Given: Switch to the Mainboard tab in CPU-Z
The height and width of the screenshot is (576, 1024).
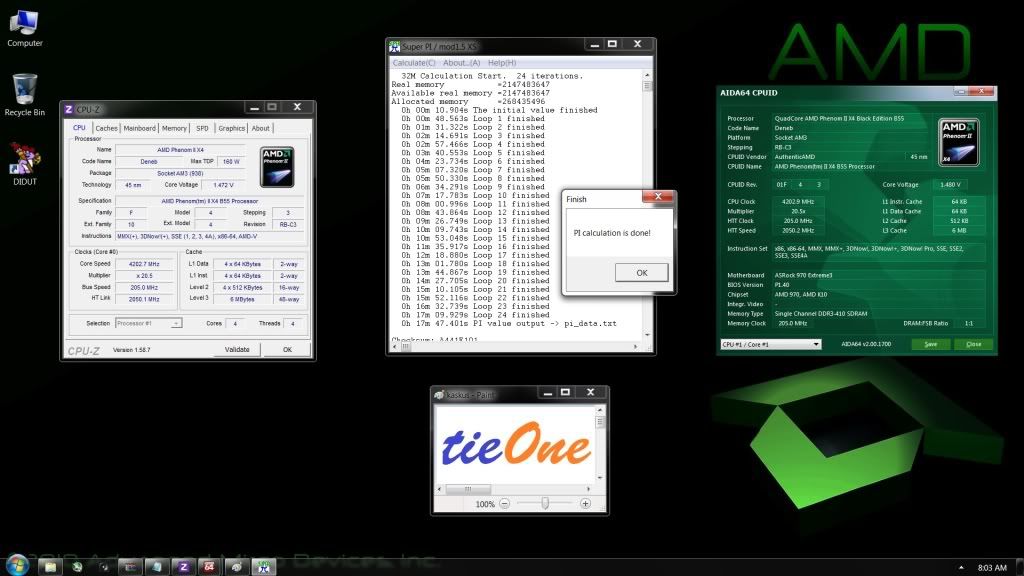Looking at the screenshot, I should click(x=140, y=129).
